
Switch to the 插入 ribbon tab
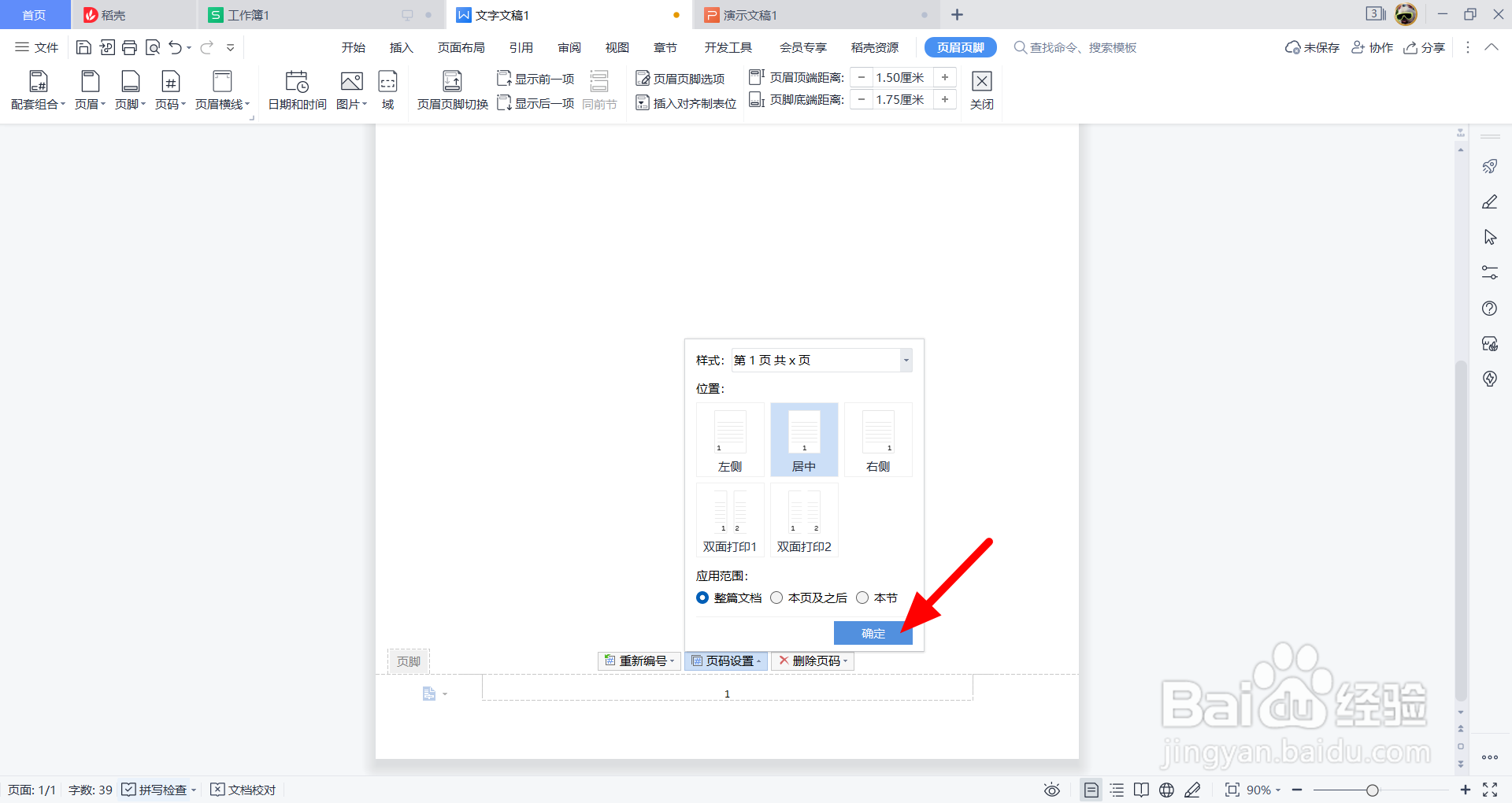(401, 47)
